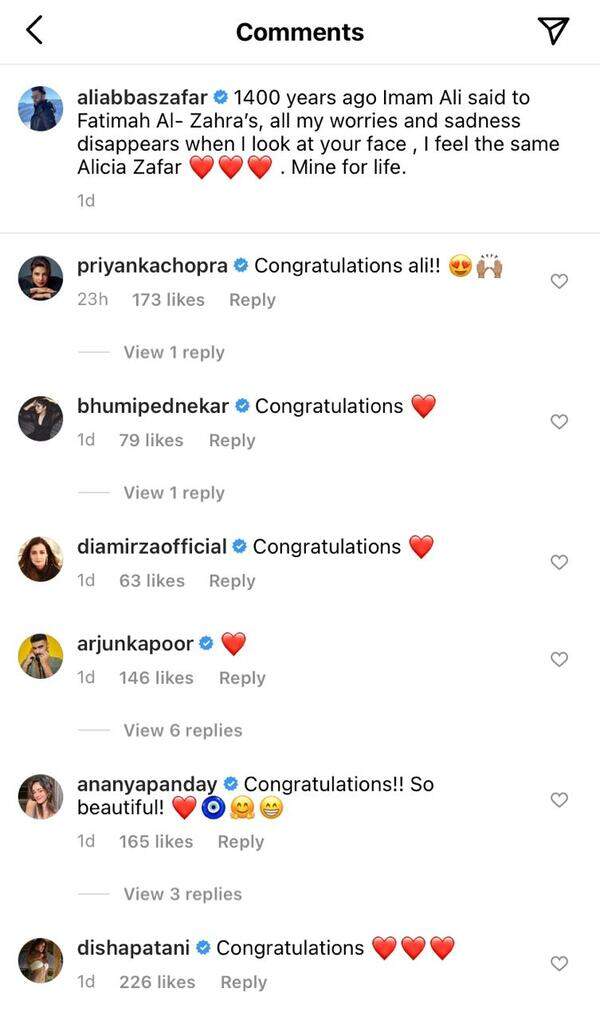Open diamirzaofficial's profile avatar

[41, 558]
